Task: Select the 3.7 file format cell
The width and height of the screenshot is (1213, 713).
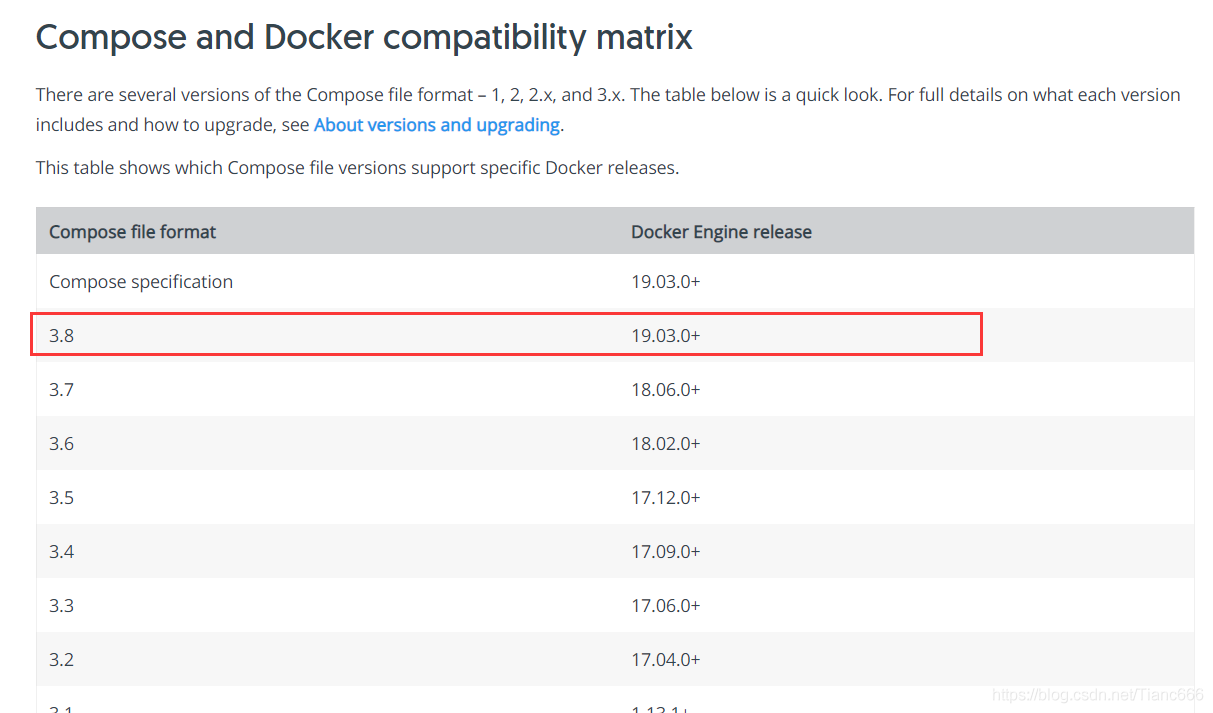Action: coord(62,389)
